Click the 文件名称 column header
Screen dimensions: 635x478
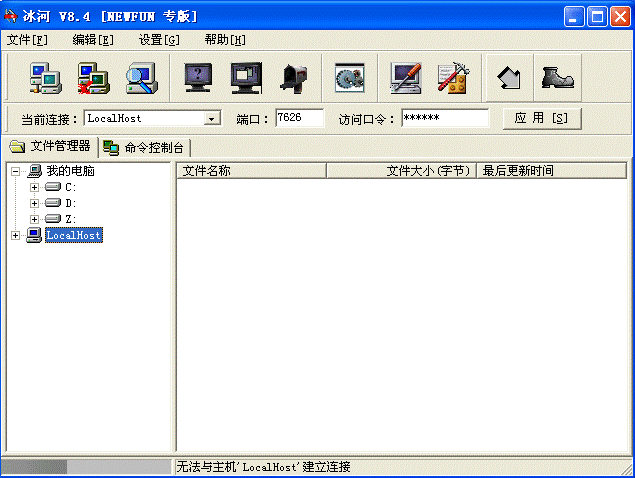pos(251,171)
